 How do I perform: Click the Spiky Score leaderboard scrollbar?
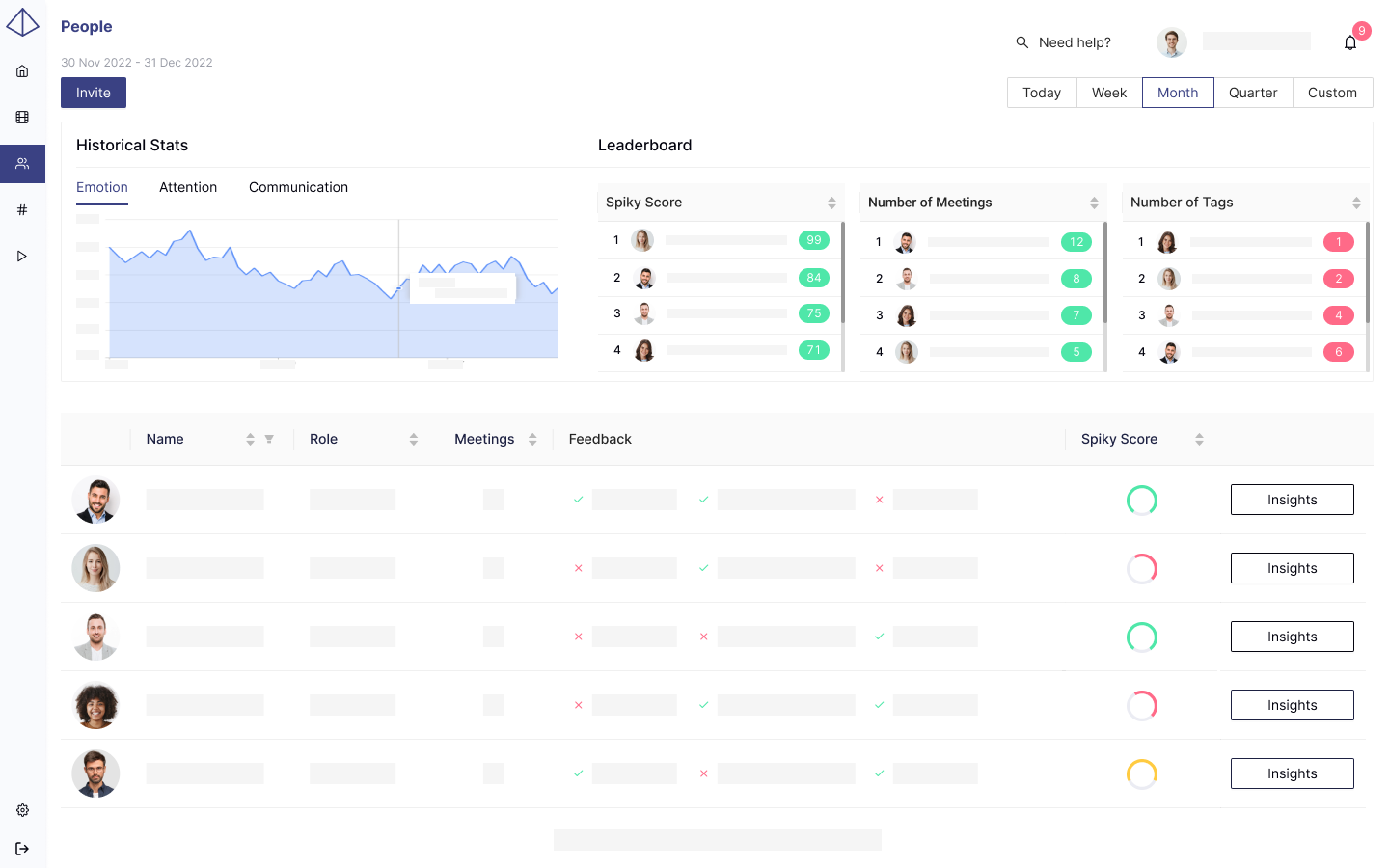click(x=843, y=273)
